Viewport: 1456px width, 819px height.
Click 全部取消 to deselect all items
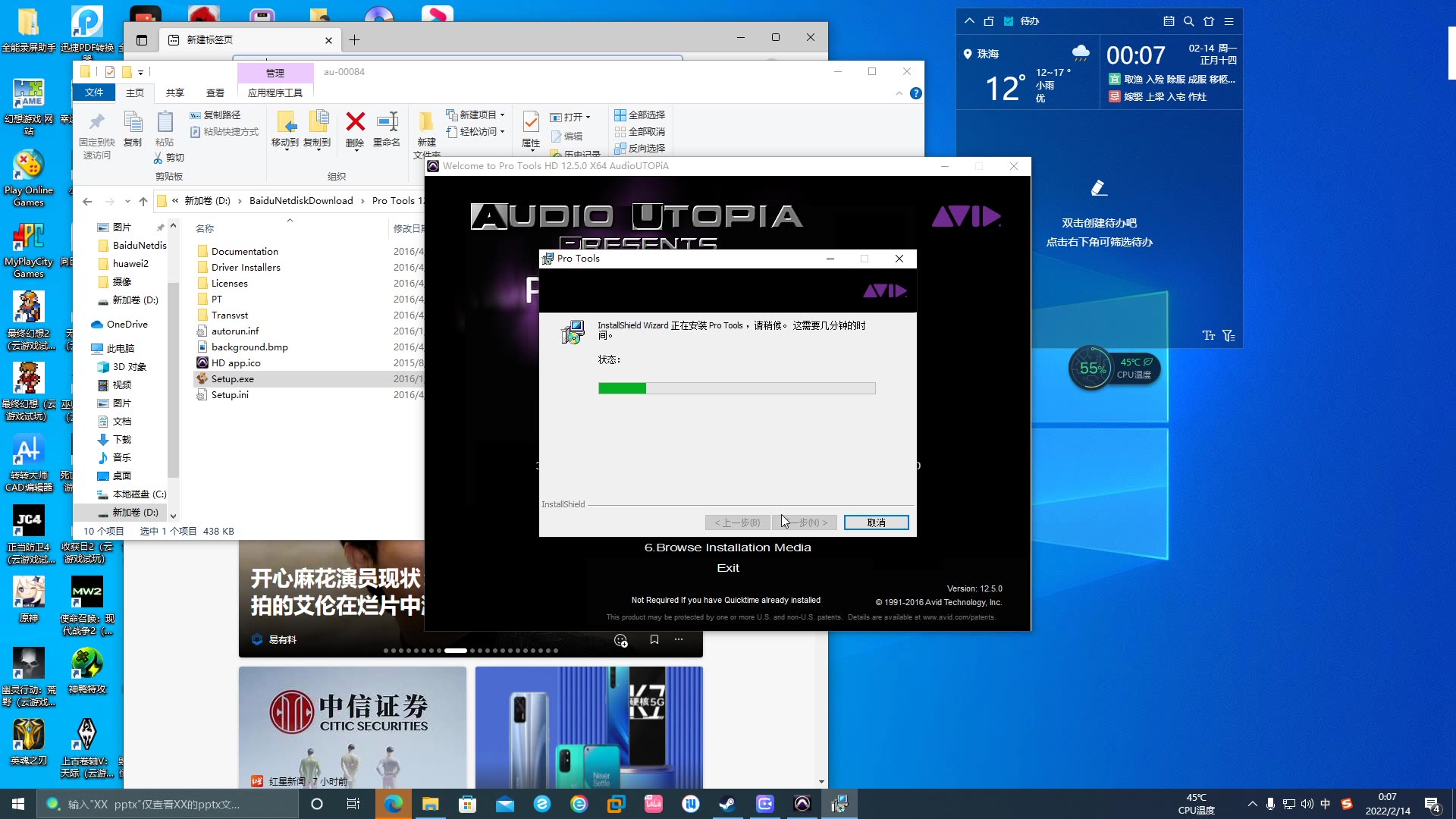click(639, 130)
